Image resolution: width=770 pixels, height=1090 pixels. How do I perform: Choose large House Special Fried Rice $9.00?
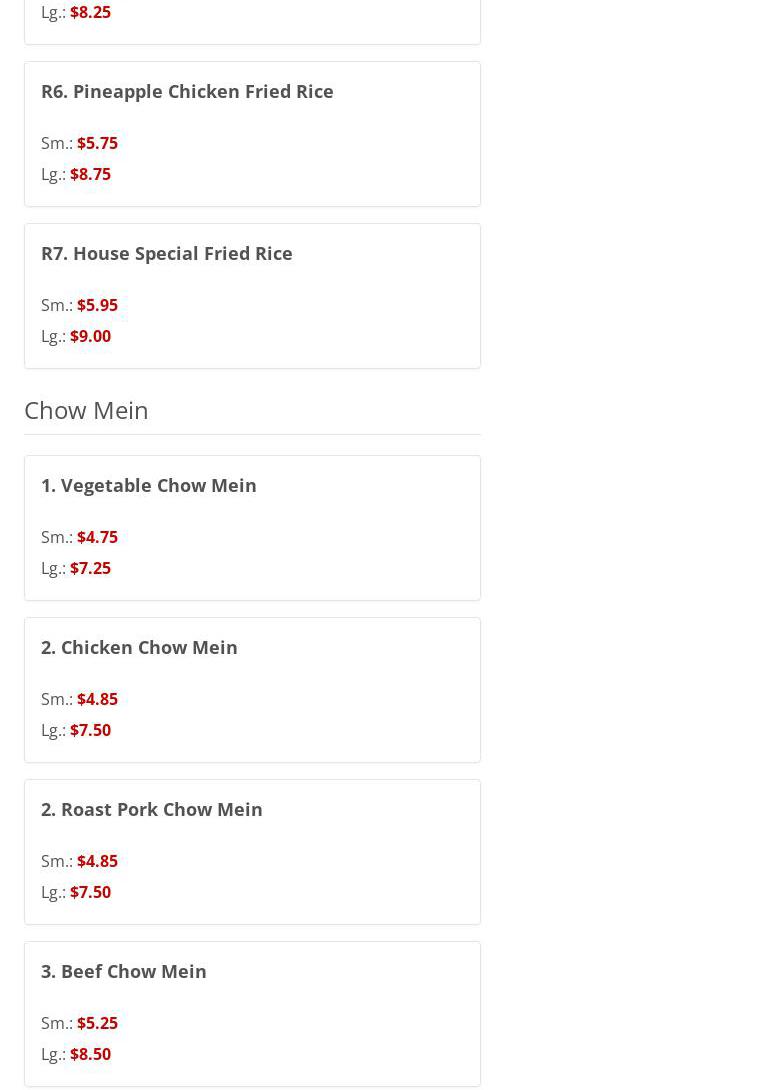tap(90, 336)
